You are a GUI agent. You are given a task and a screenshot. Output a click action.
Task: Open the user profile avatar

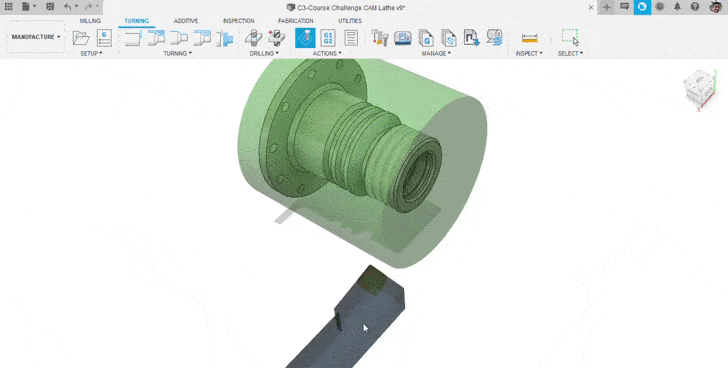(x=715, y=6)
